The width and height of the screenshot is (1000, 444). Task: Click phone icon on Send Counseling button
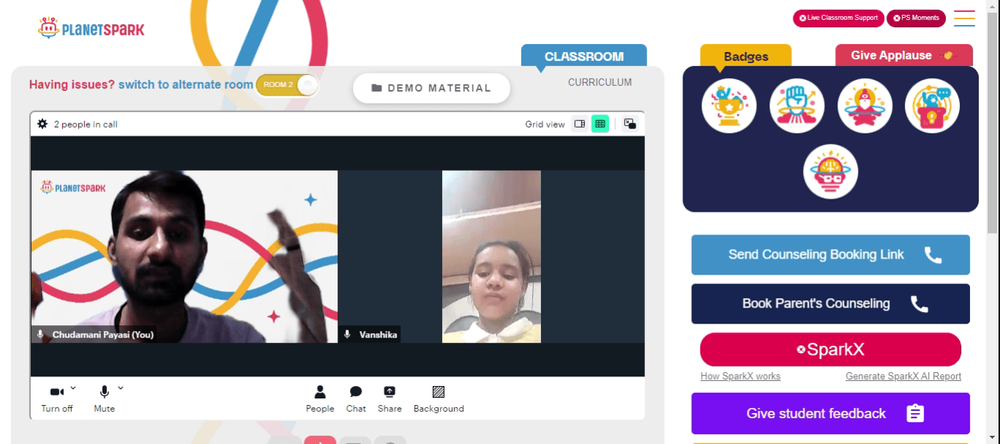933,255
